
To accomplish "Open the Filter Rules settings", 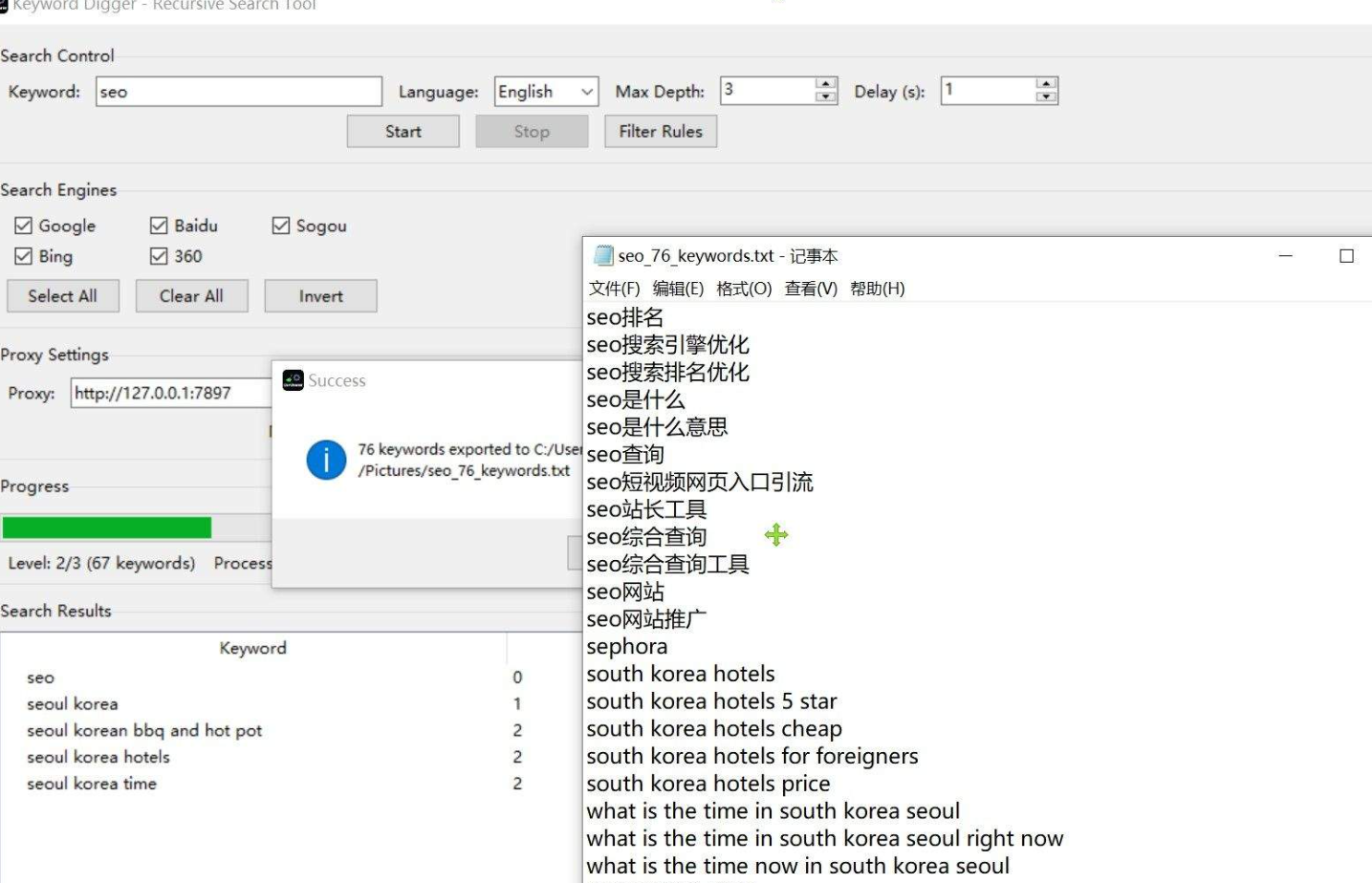I will pyautogui.click(x=660, y=131).
